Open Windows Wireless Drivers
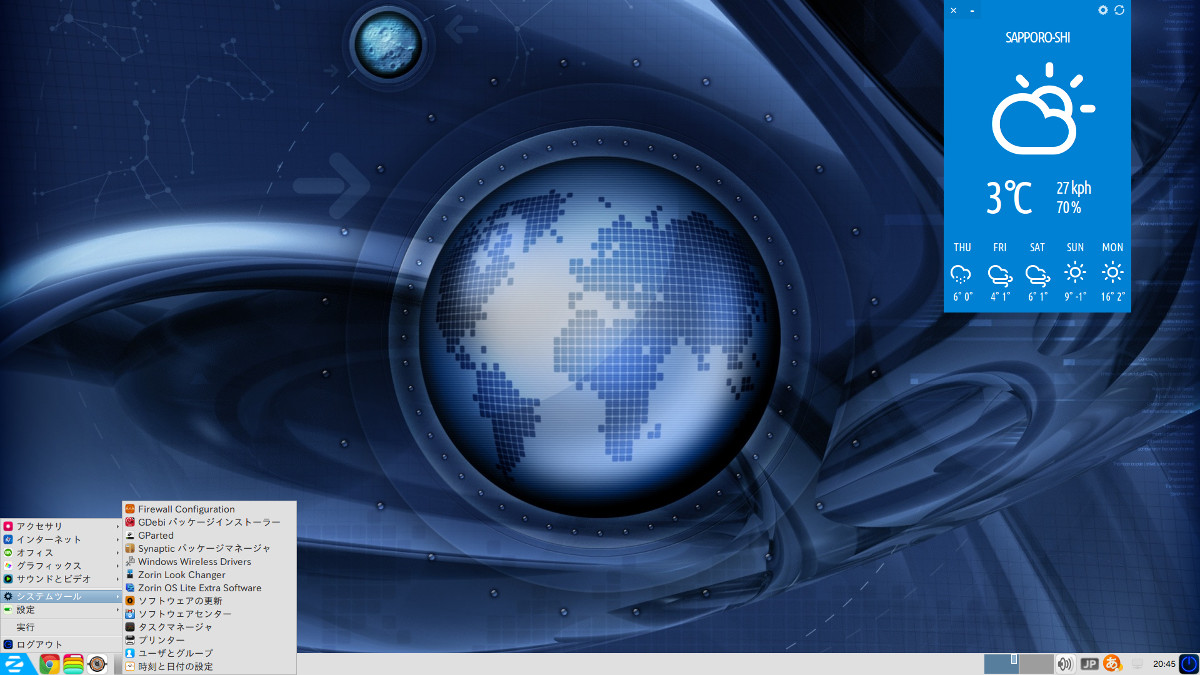Image resolution: width=1200 pixels, height=675 pixels. pyautogui.click(x=209, y=561)
